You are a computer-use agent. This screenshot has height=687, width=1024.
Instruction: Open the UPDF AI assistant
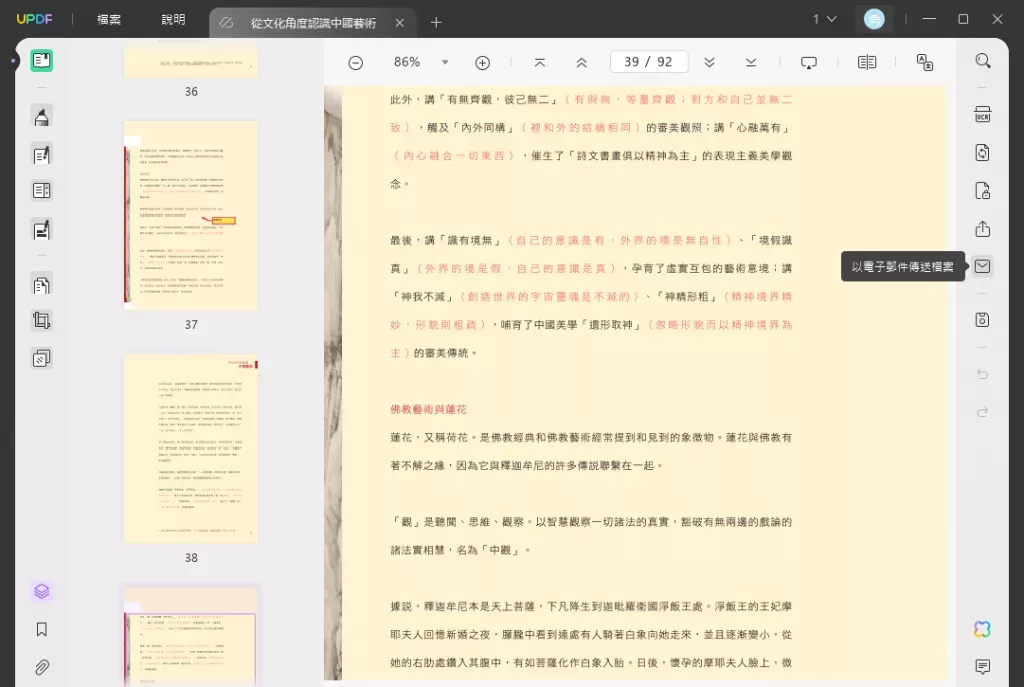983,629
